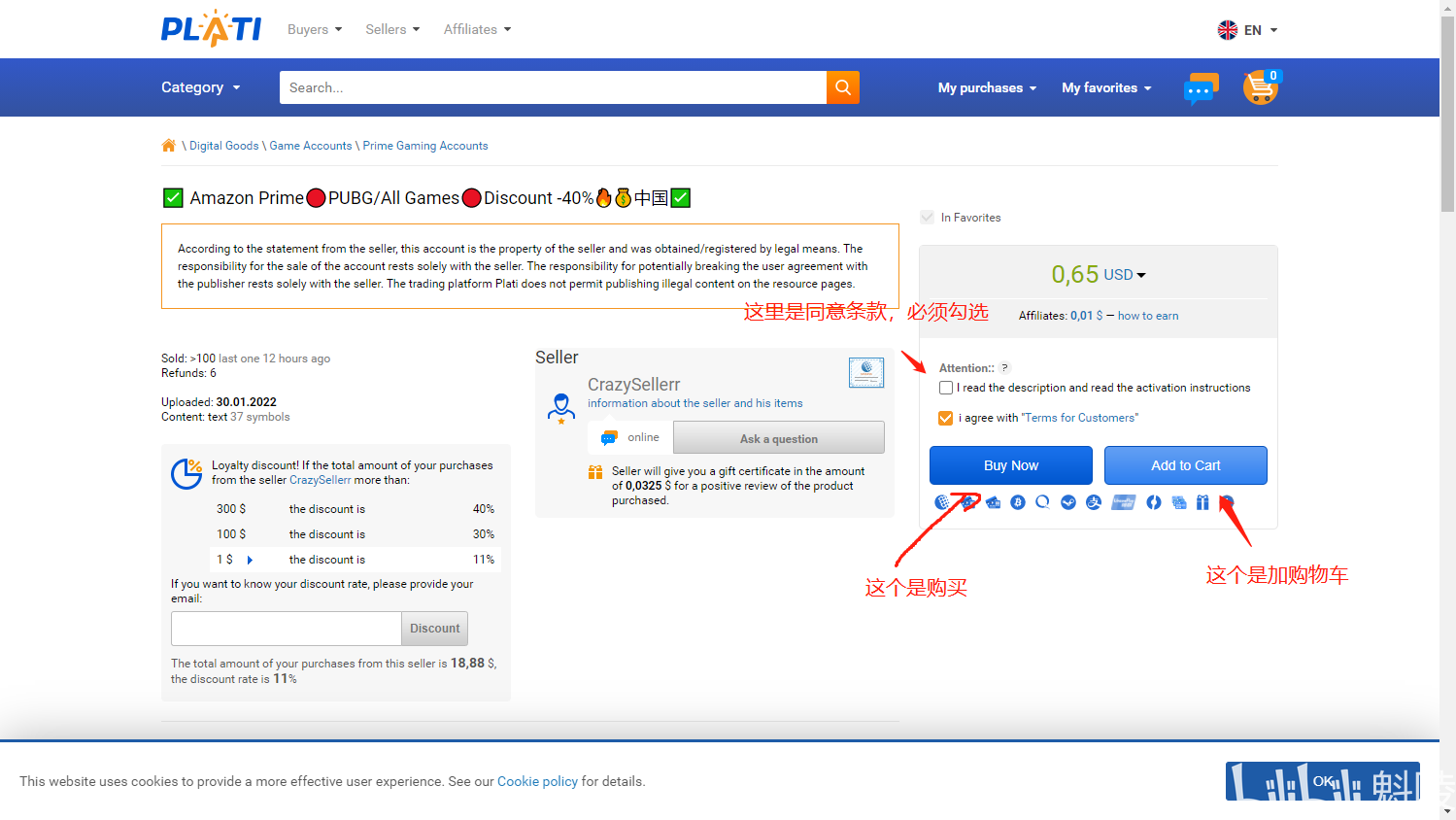Click the Discount button

click(435, 629)
